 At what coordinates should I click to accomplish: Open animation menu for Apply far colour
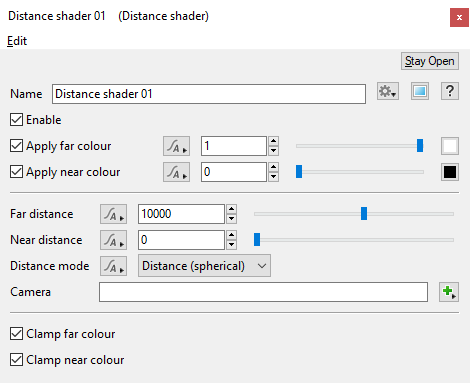(176, 146)
